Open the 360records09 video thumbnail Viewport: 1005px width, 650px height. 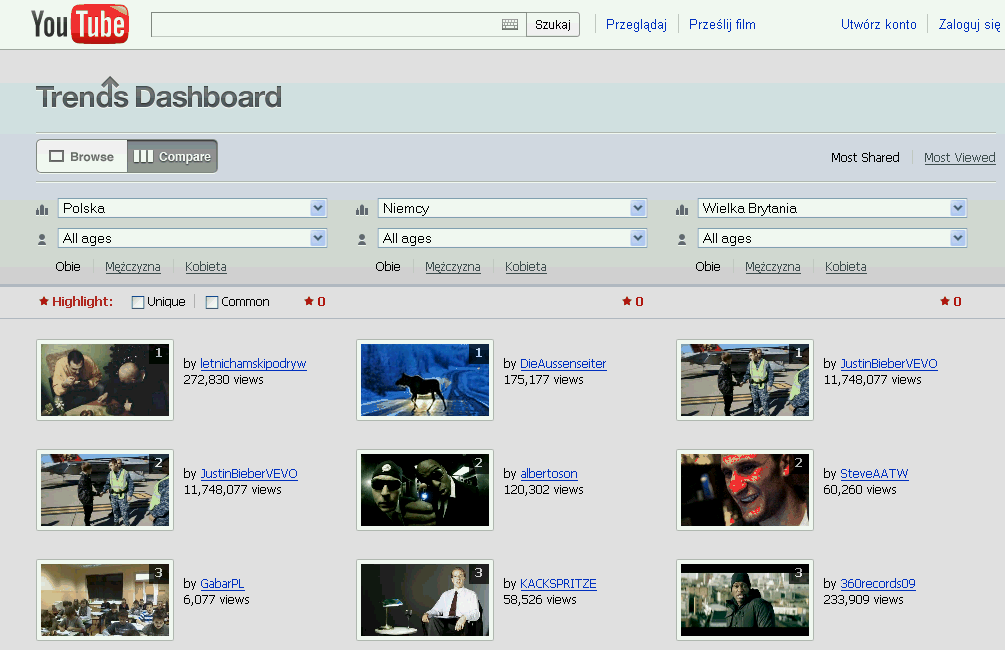pos(745,600)
